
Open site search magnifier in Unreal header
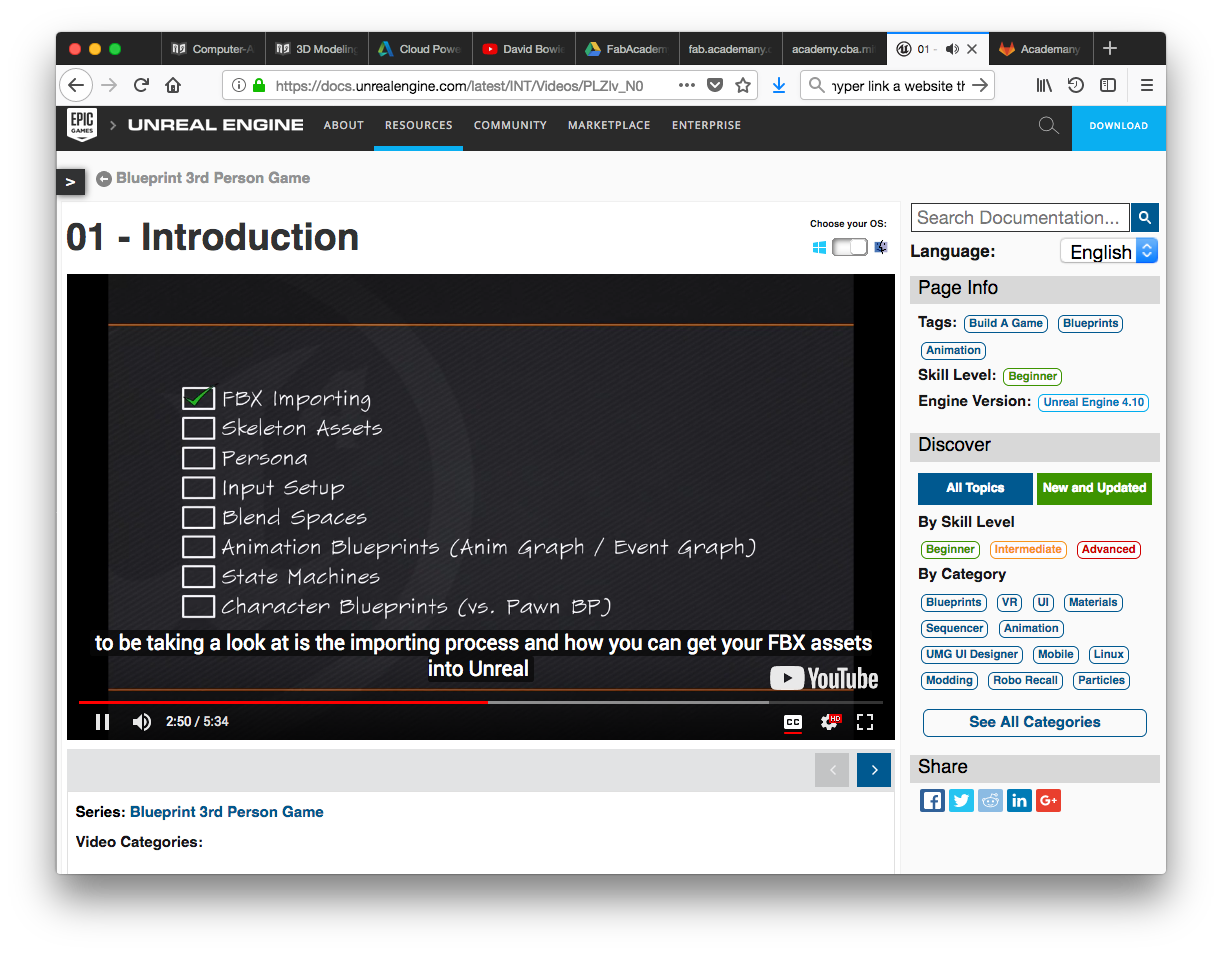click(1048, 126)
